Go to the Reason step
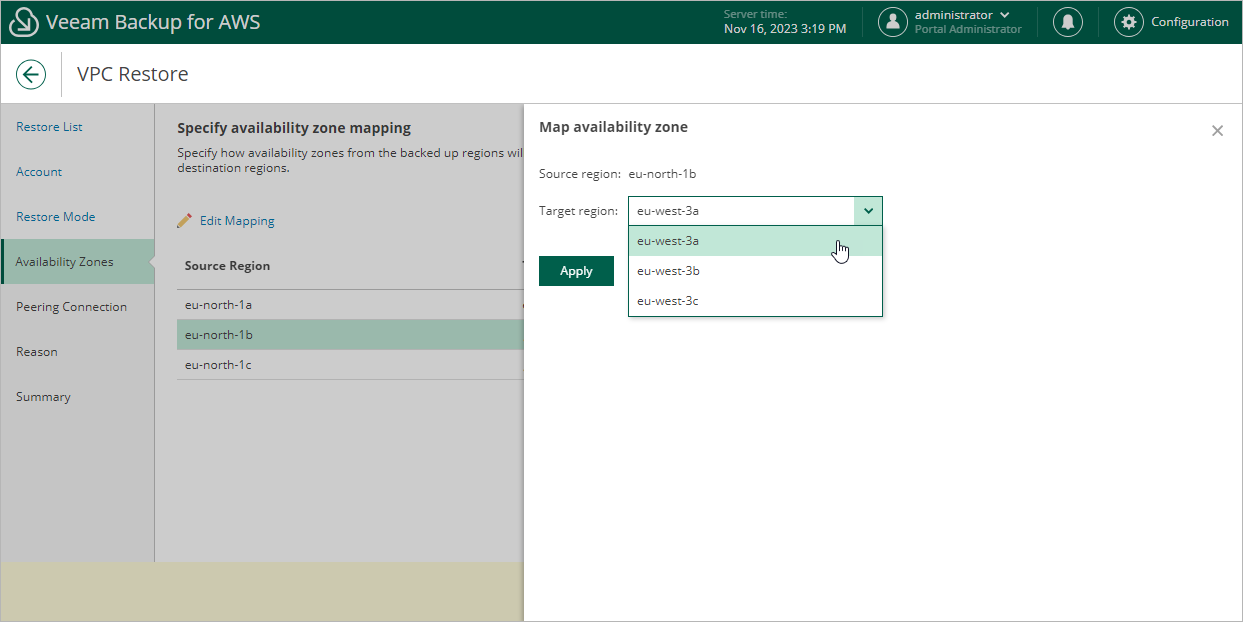 point(37,352)
